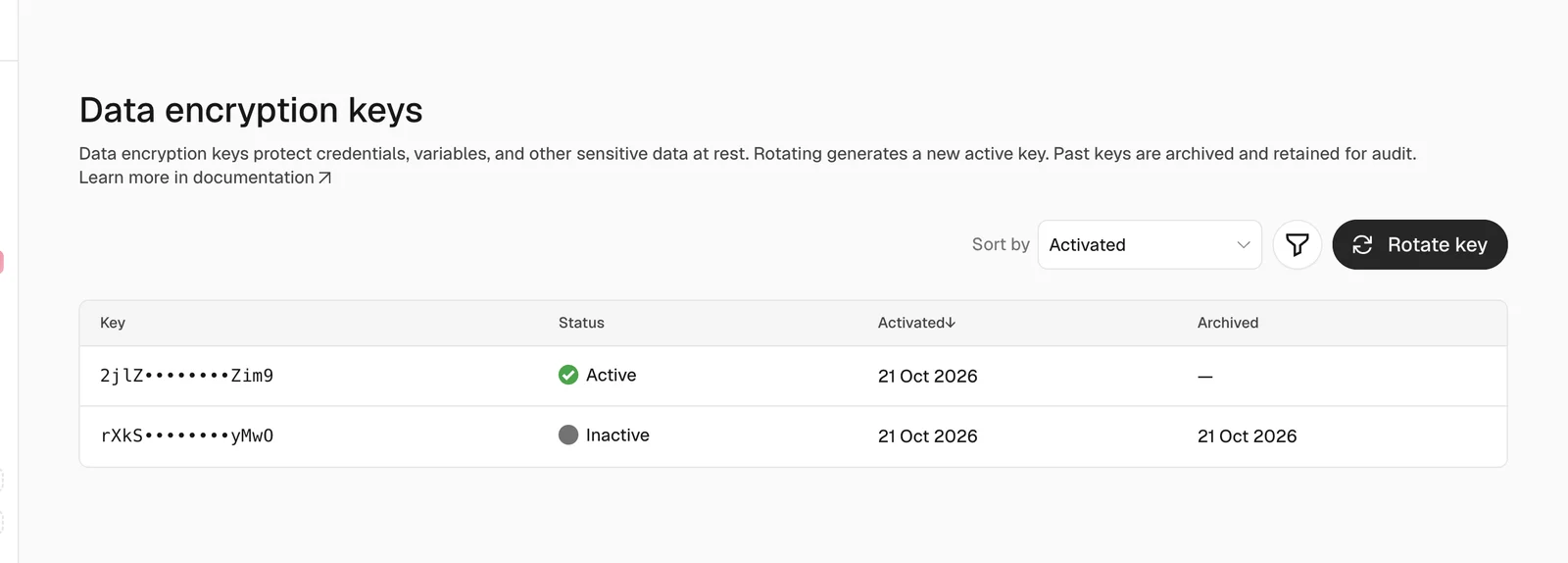Open Learn more in documentation link
This screenshot has width=1568, height=563.
pyautogui.click(x=205, y=178)
